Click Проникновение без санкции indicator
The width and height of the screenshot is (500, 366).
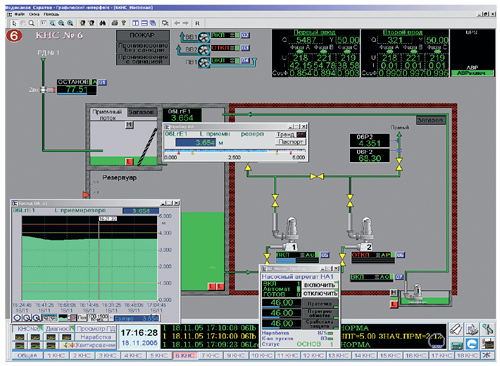click(x=143, y=47)
